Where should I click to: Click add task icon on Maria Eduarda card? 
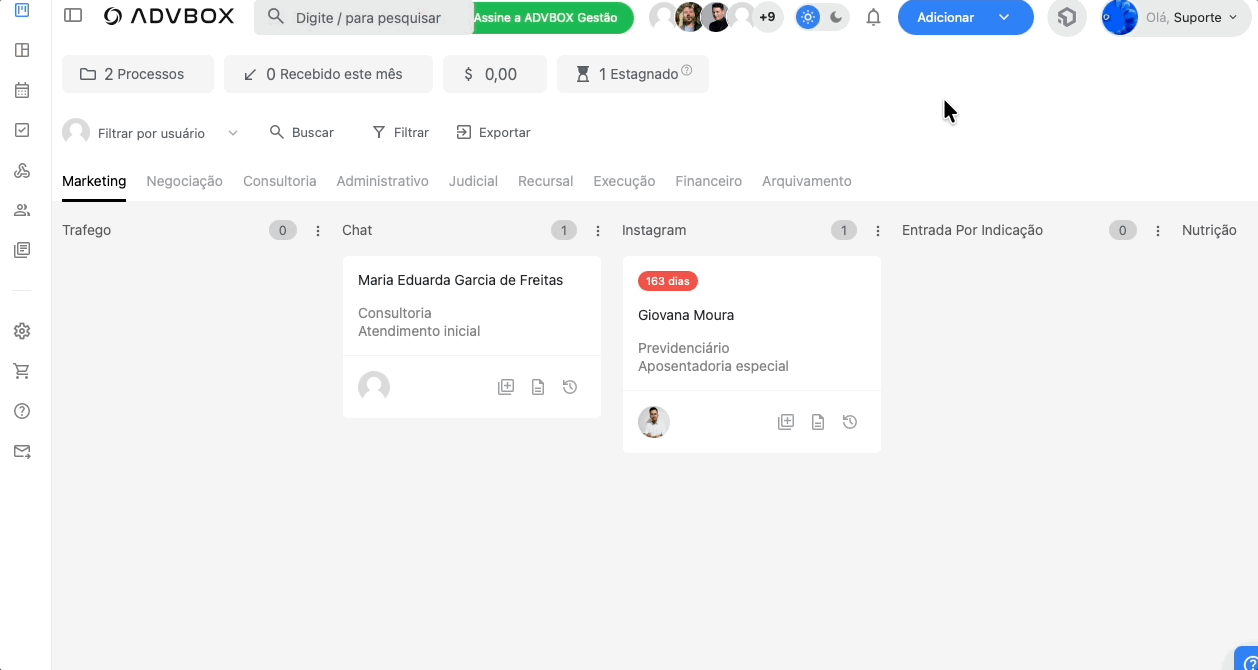506,387
